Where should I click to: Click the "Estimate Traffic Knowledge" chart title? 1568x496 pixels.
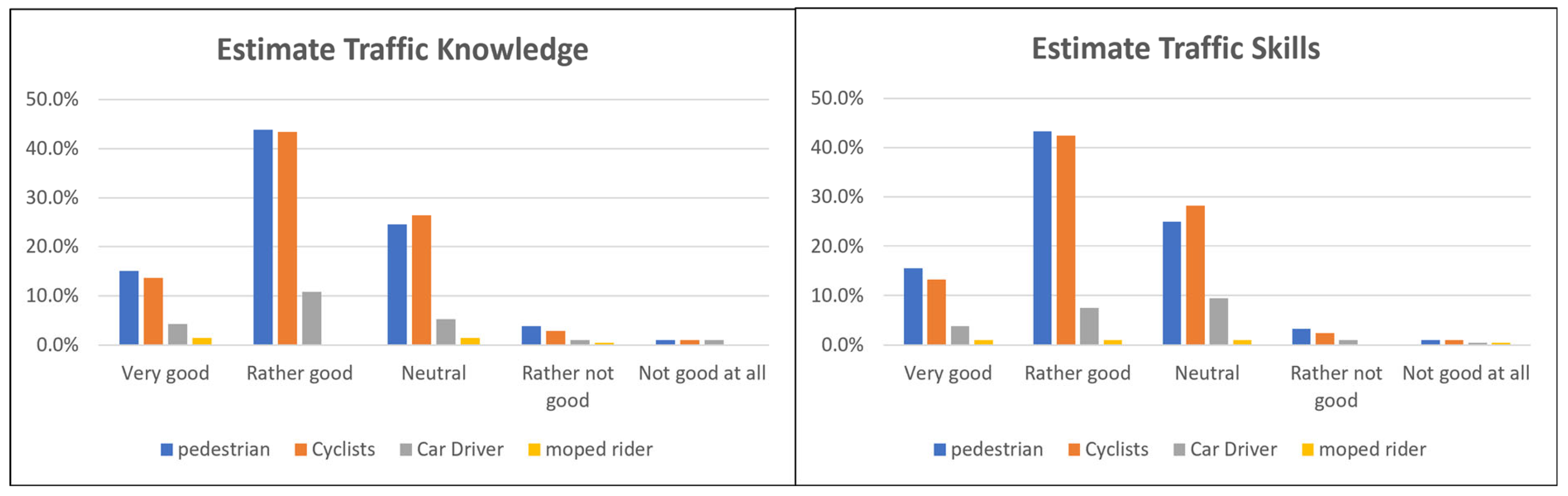[402, 50]
